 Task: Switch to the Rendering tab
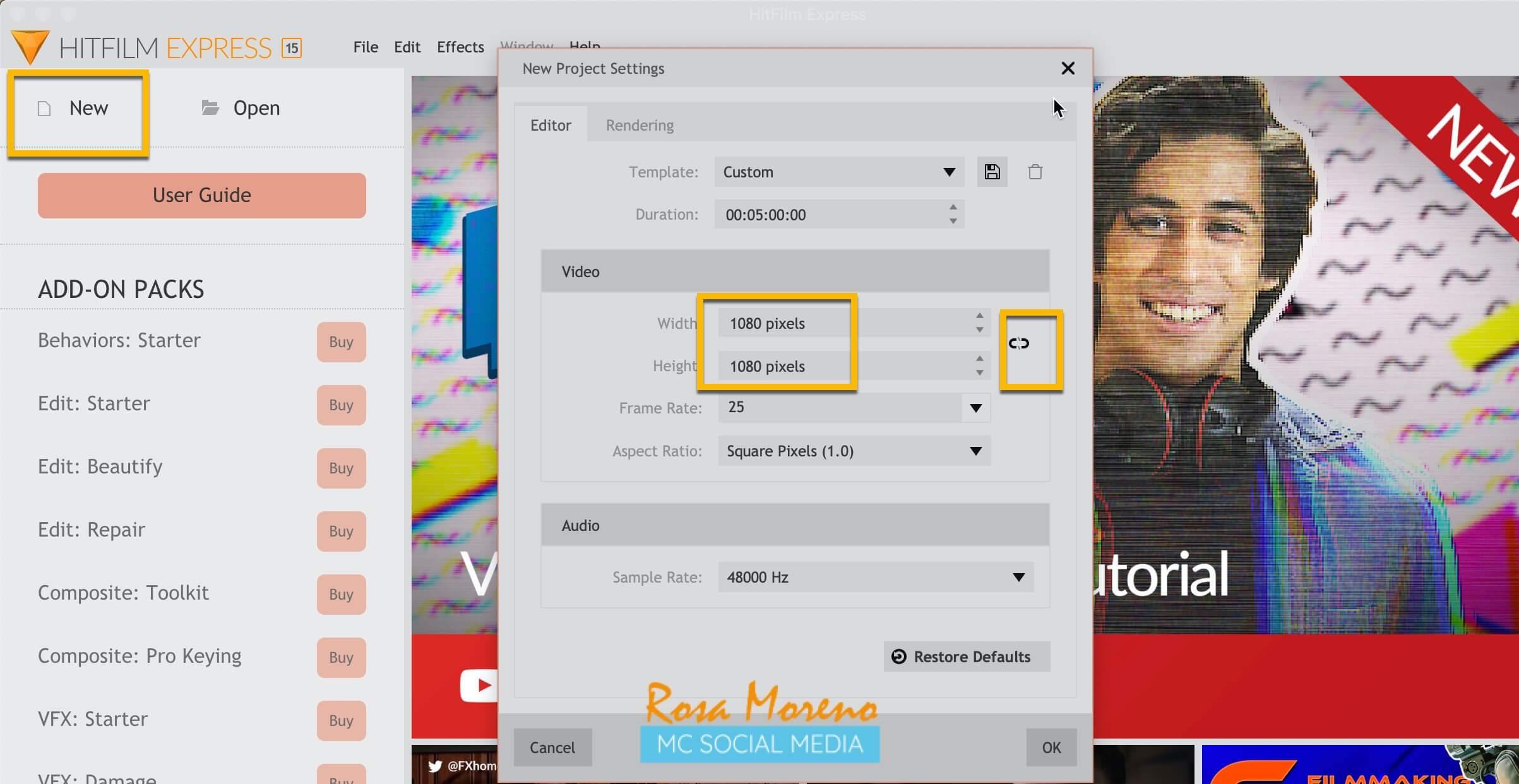pos(640,125)
